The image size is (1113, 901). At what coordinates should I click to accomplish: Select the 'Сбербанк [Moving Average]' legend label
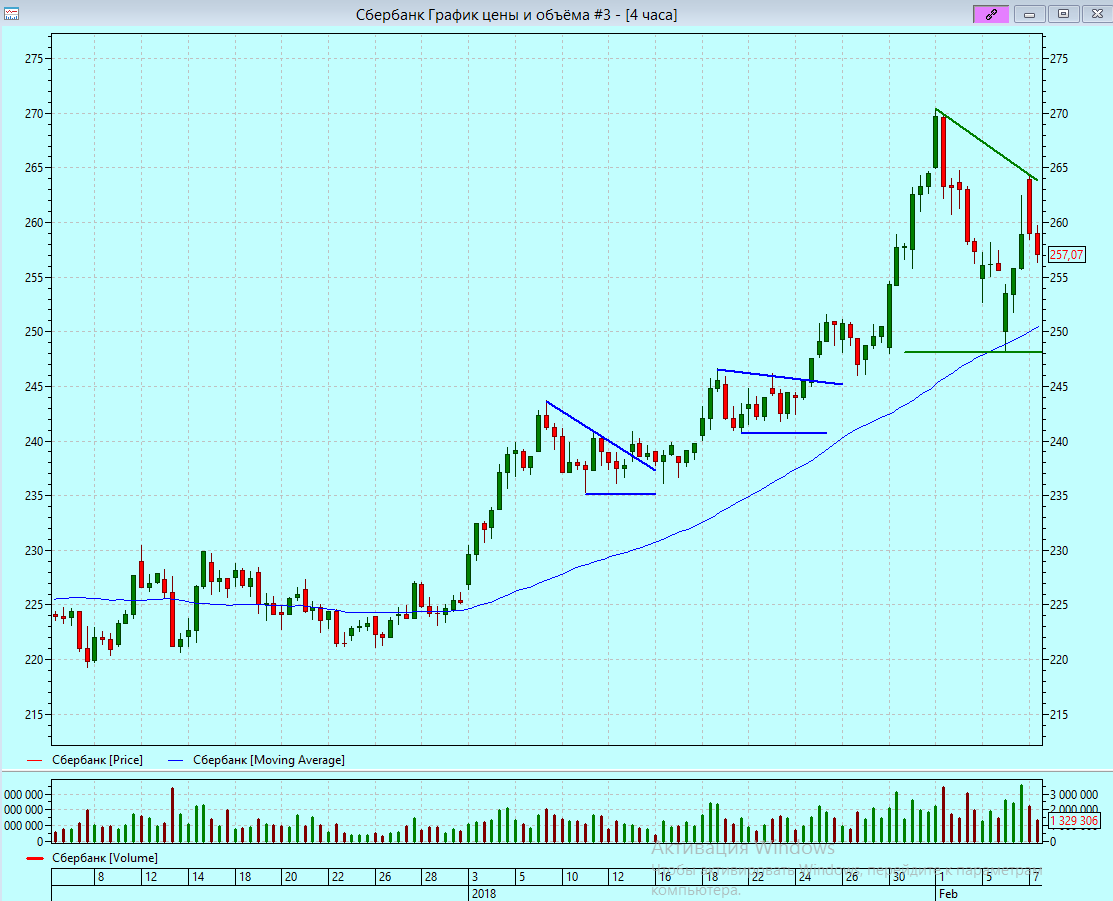(x=269, y=760)
